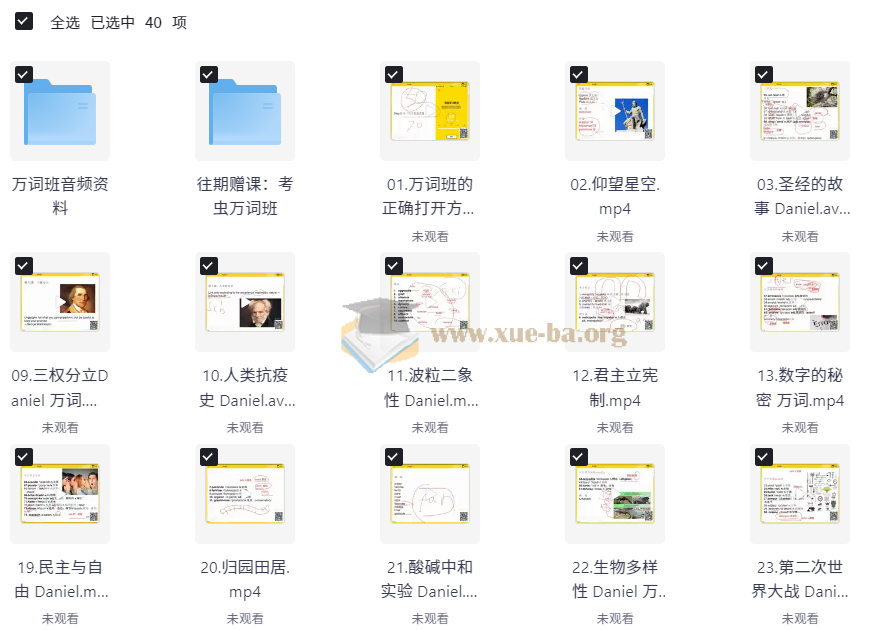Open 21.酸碱中和实验 Daniel thumbnail
The width and height of the screenshot is (883, 630).
(430, 494)
